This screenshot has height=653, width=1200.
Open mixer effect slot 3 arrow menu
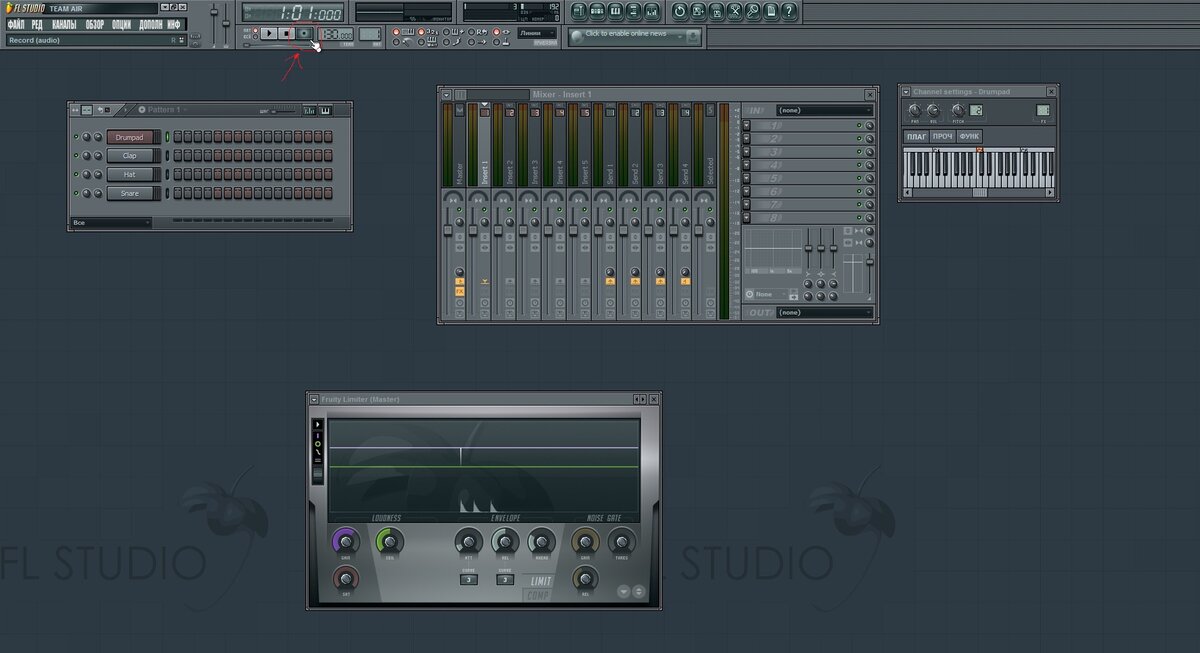(x=746, y=152)
